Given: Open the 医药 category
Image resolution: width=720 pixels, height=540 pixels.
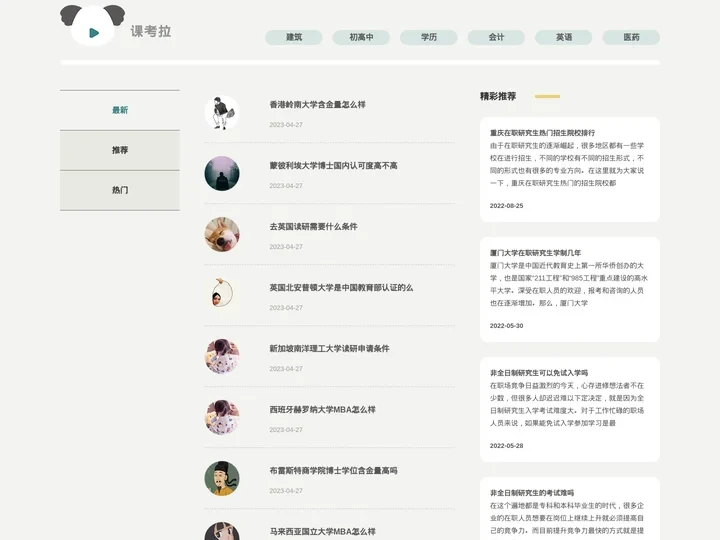Looking at the screenshot, I should 631,37.
